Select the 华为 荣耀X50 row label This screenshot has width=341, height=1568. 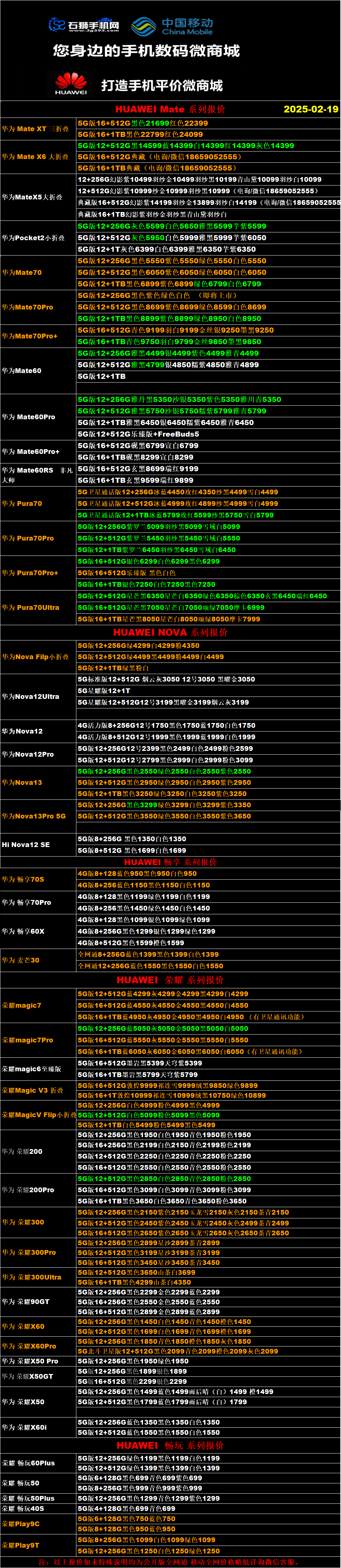23,1402
